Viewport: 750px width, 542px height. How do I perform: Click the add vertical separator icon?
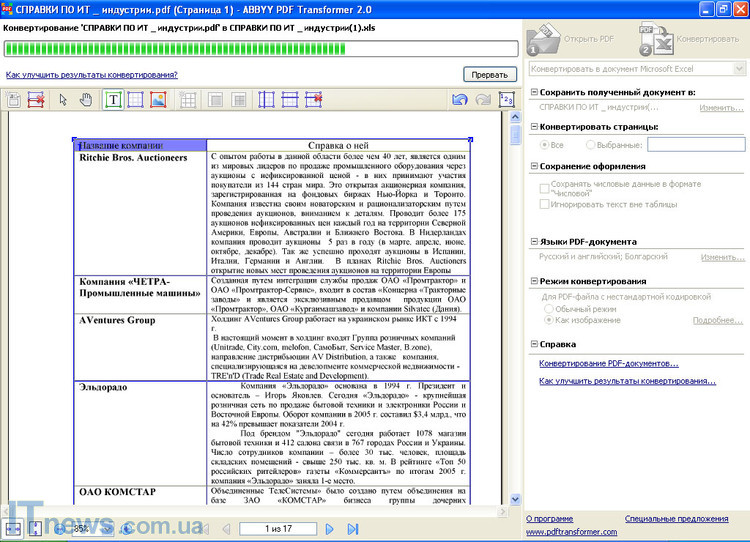coord(266,100)
